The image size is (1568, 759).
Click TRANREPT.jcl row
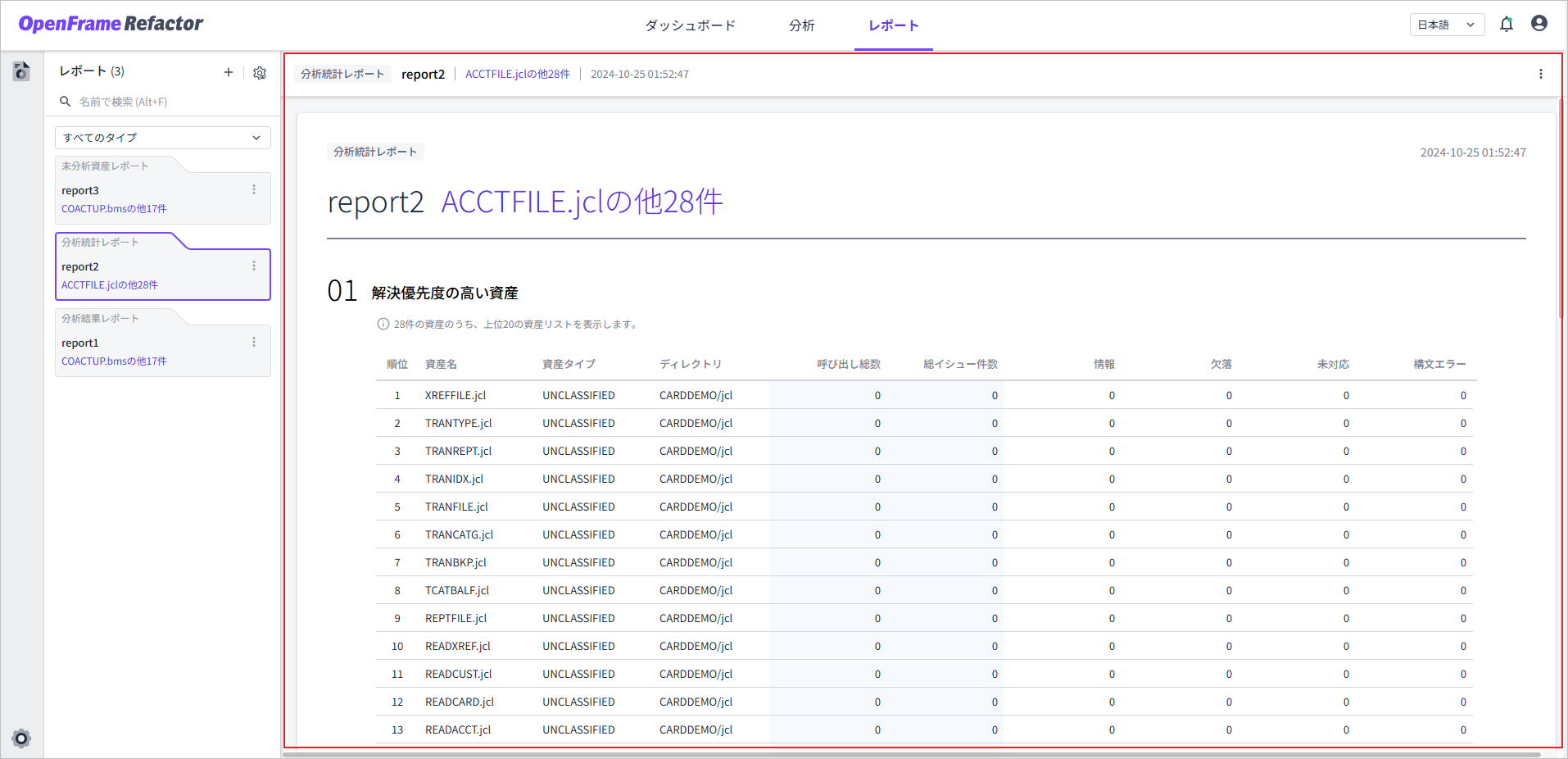(924, 451)
